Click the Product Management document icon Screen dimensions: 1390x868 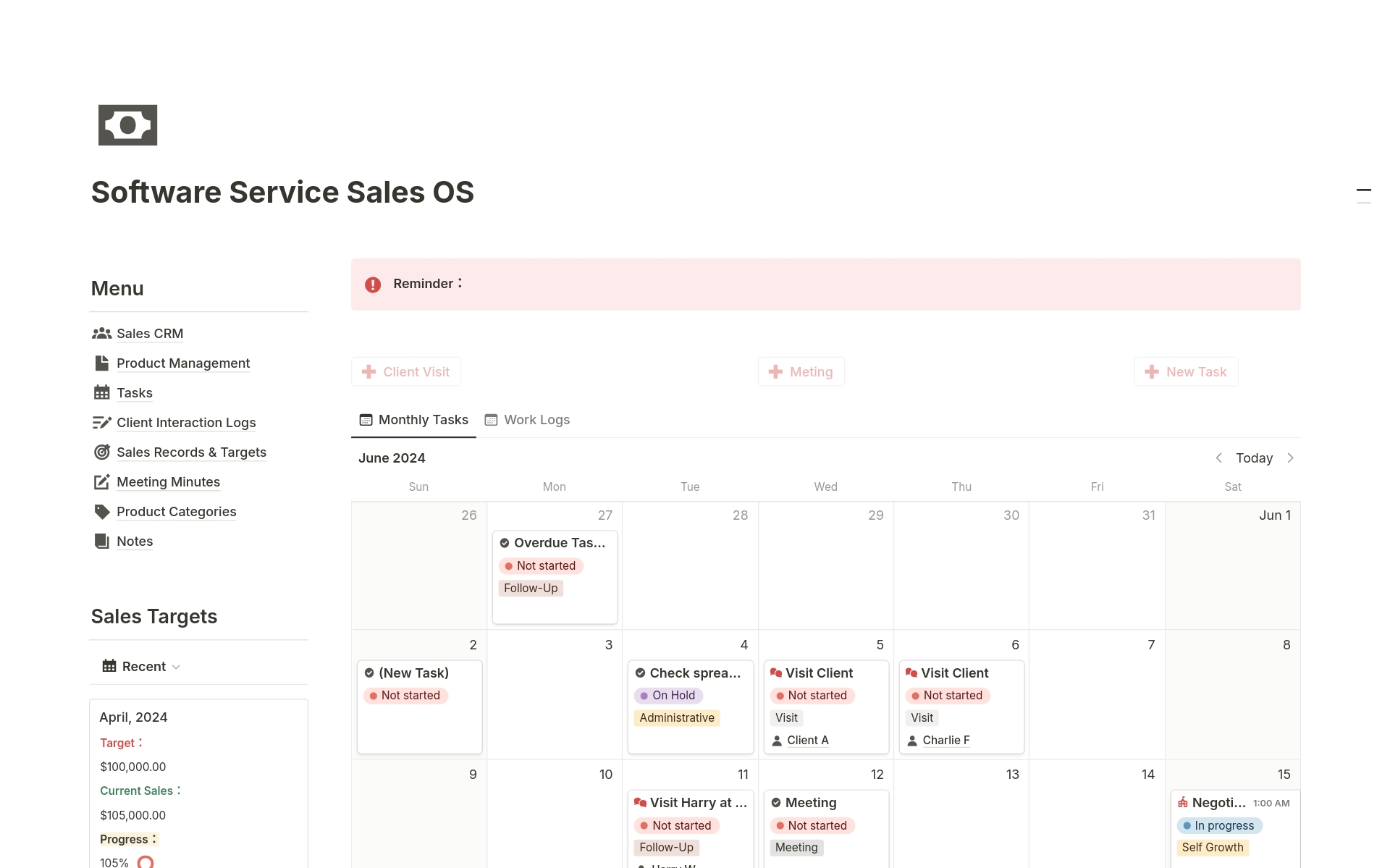click(x=101, y=363)
